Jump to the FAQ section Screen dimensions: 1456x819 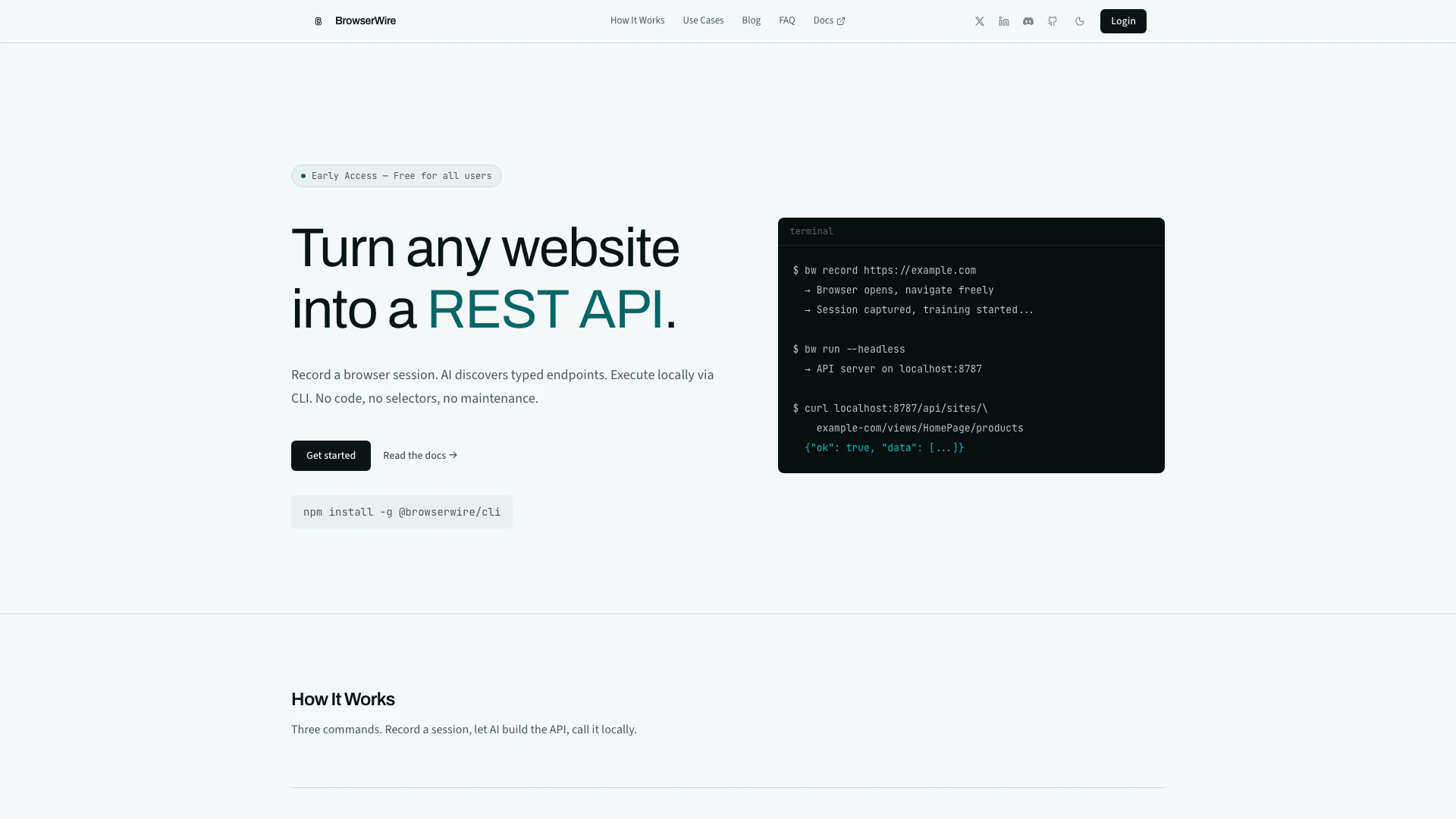[x=786, y=20]
